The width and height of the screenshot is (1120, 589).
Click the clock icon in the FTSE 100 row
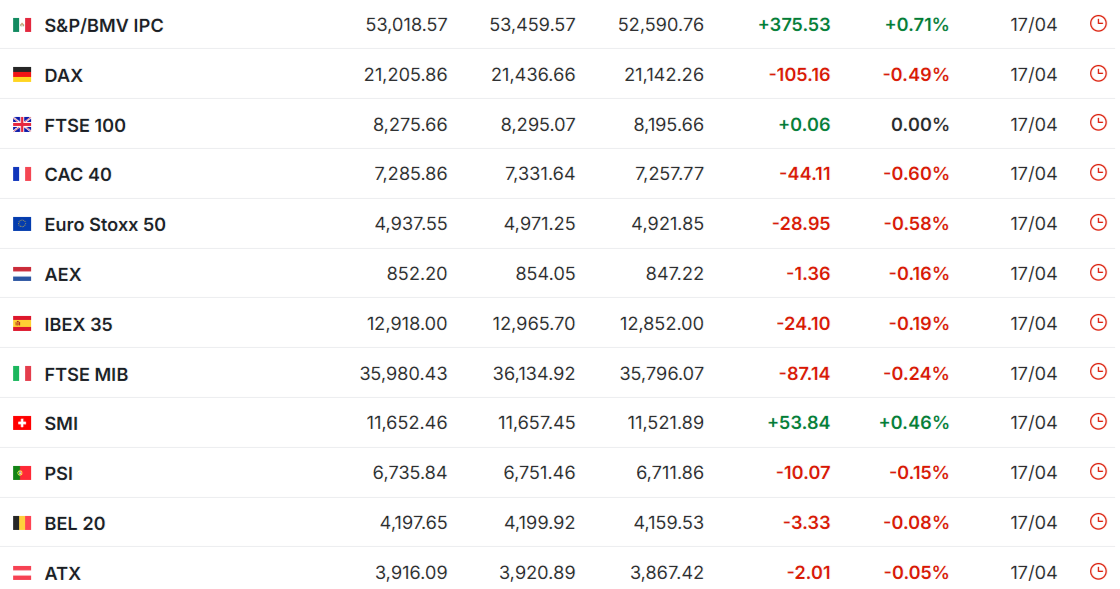pyautogui.click(x=1098, y=123)
